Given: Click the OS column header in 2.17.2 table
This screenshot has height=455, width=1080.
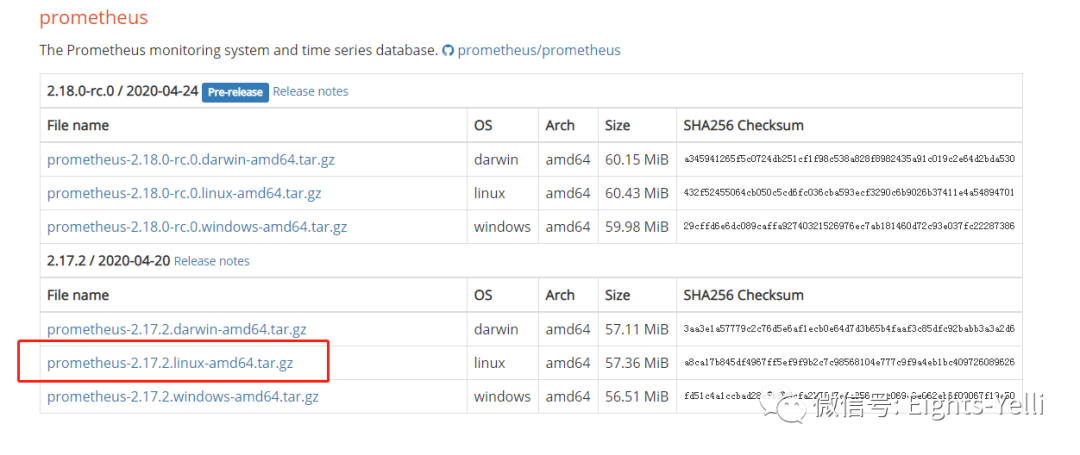Looking at the screenshot, I should (483, 295).
